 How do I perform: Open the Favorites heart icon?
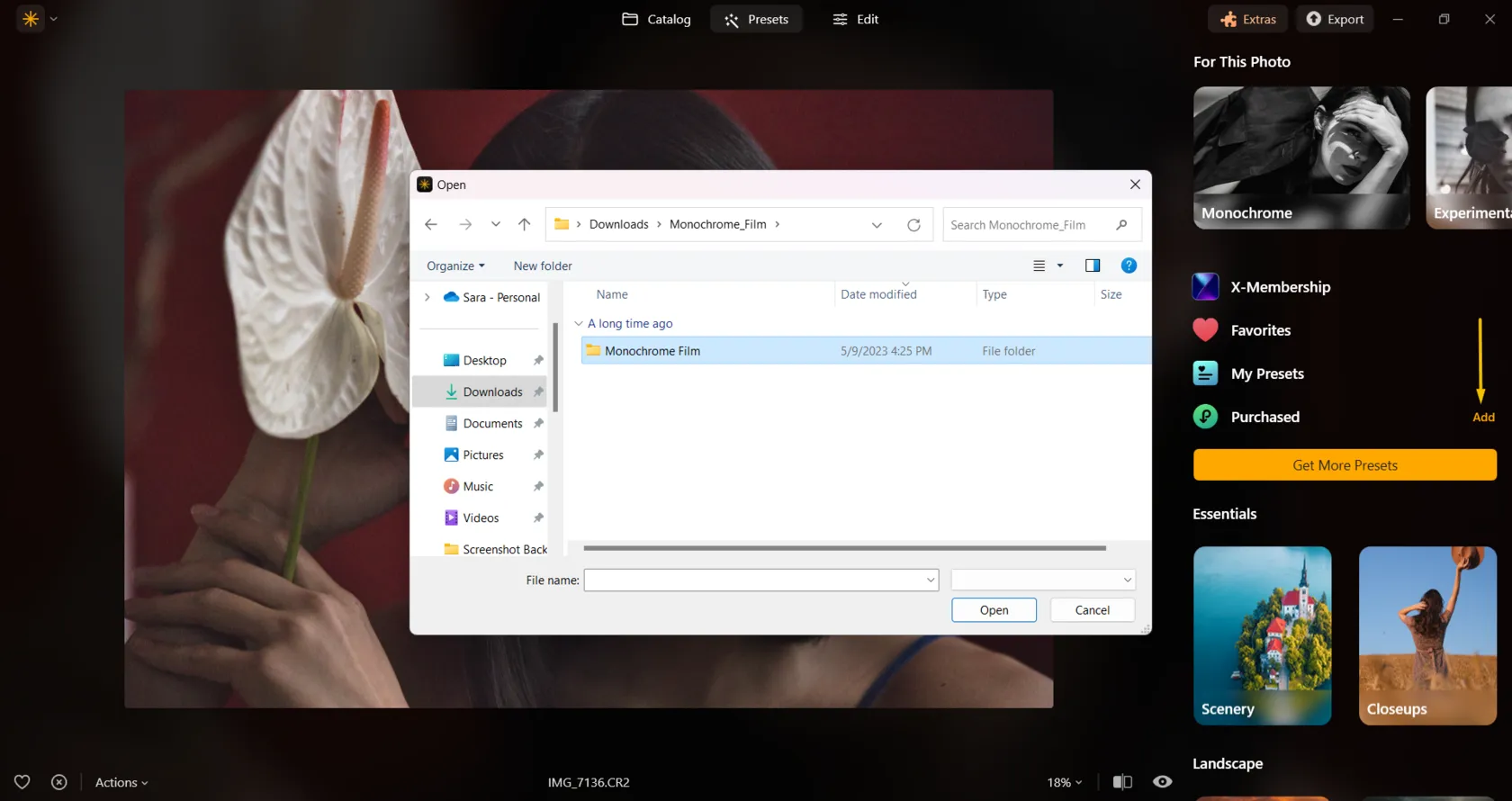coord(1205,330)
